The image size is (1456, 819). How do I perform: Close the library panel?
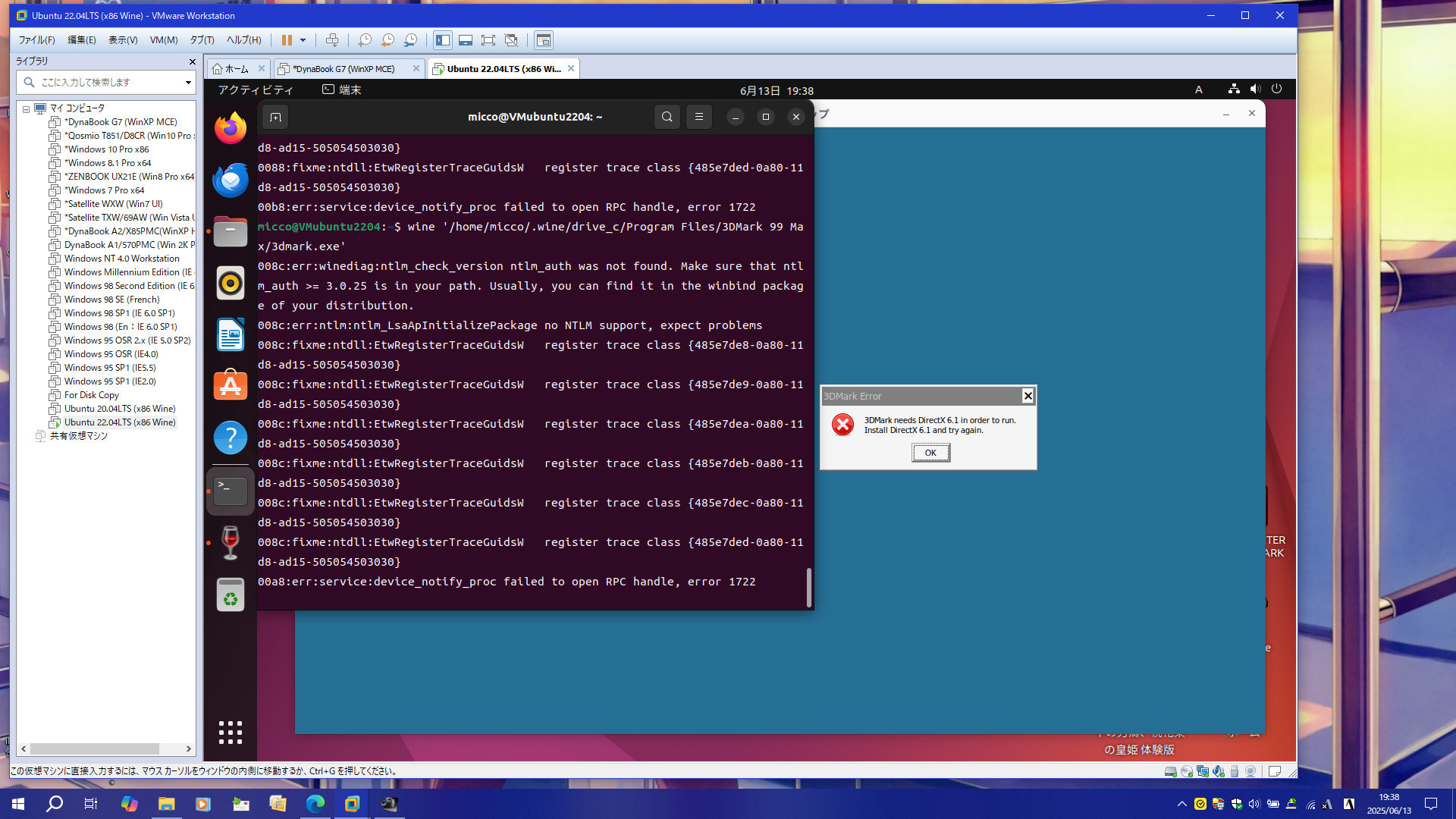point(192,61)
